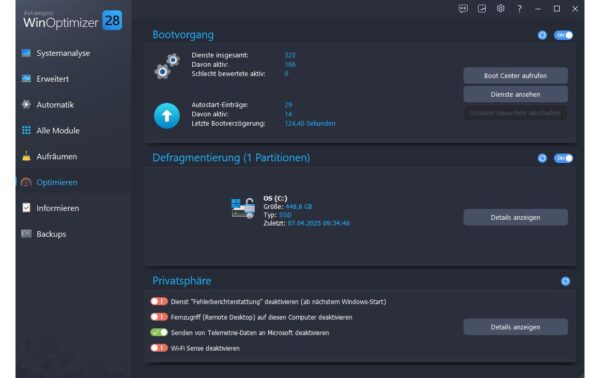Click the services gears icon in Bootvorgang
The height and width of the screenshot is (378, 600).
click(x=167, y=66)
